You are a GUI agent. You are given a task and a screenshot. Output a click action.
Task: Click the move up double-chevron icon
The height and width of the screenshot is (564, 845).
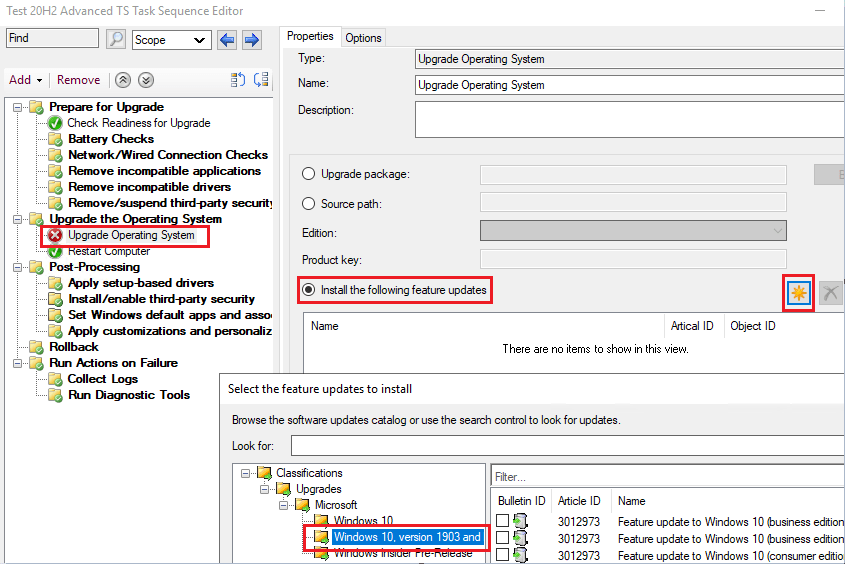pos(123,80)
